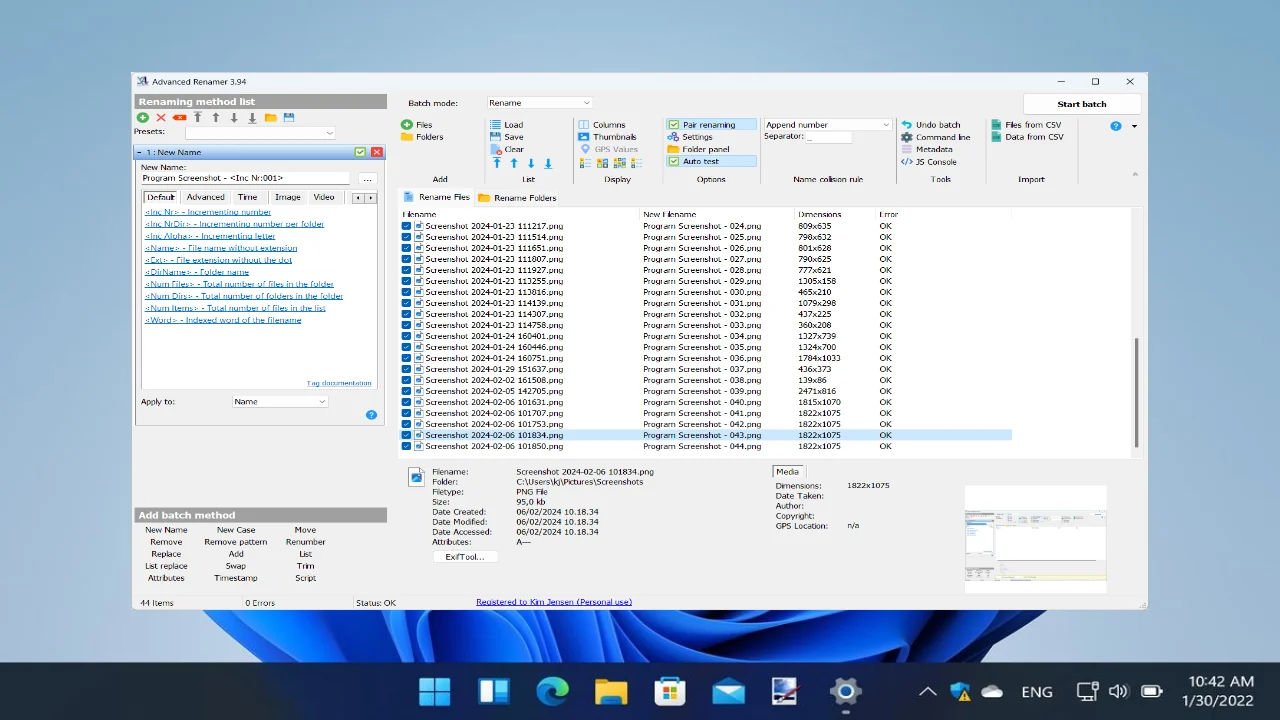The image size is (1280, 720).
Task: Open the Metadata tool
Action: [926, 149]
